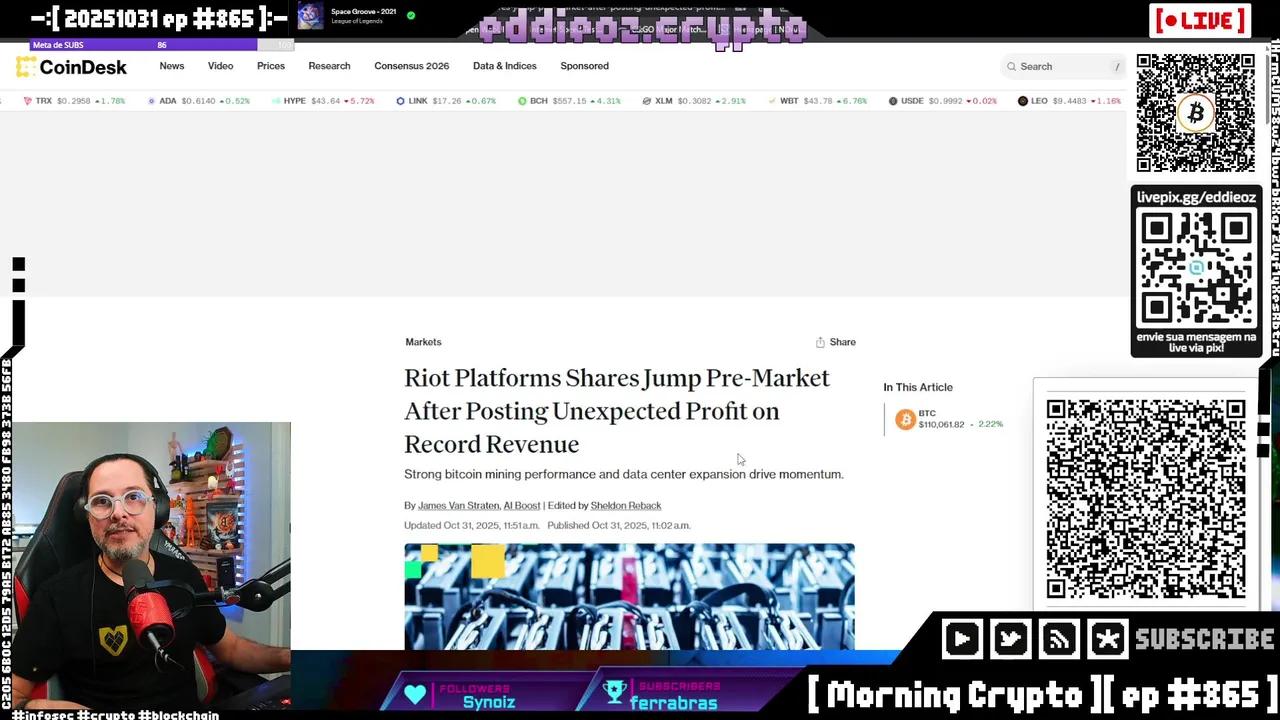This screenshot has height=720, width=1280.
Task: Go to Consensus 2026
Action: pyautogui.click(x=412, y=66)
